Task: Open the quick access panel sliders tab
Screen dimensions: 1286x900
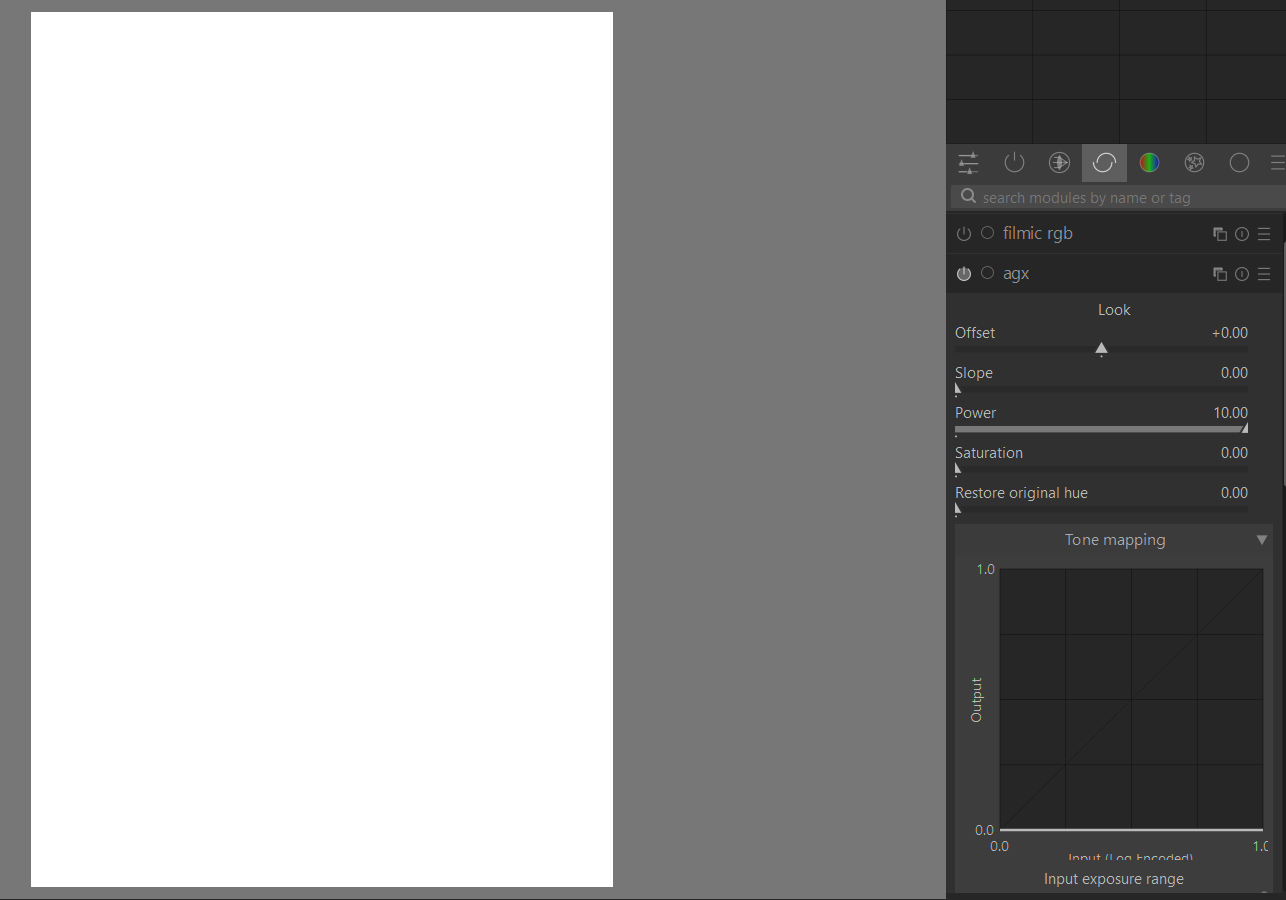Action: [968, 163]
